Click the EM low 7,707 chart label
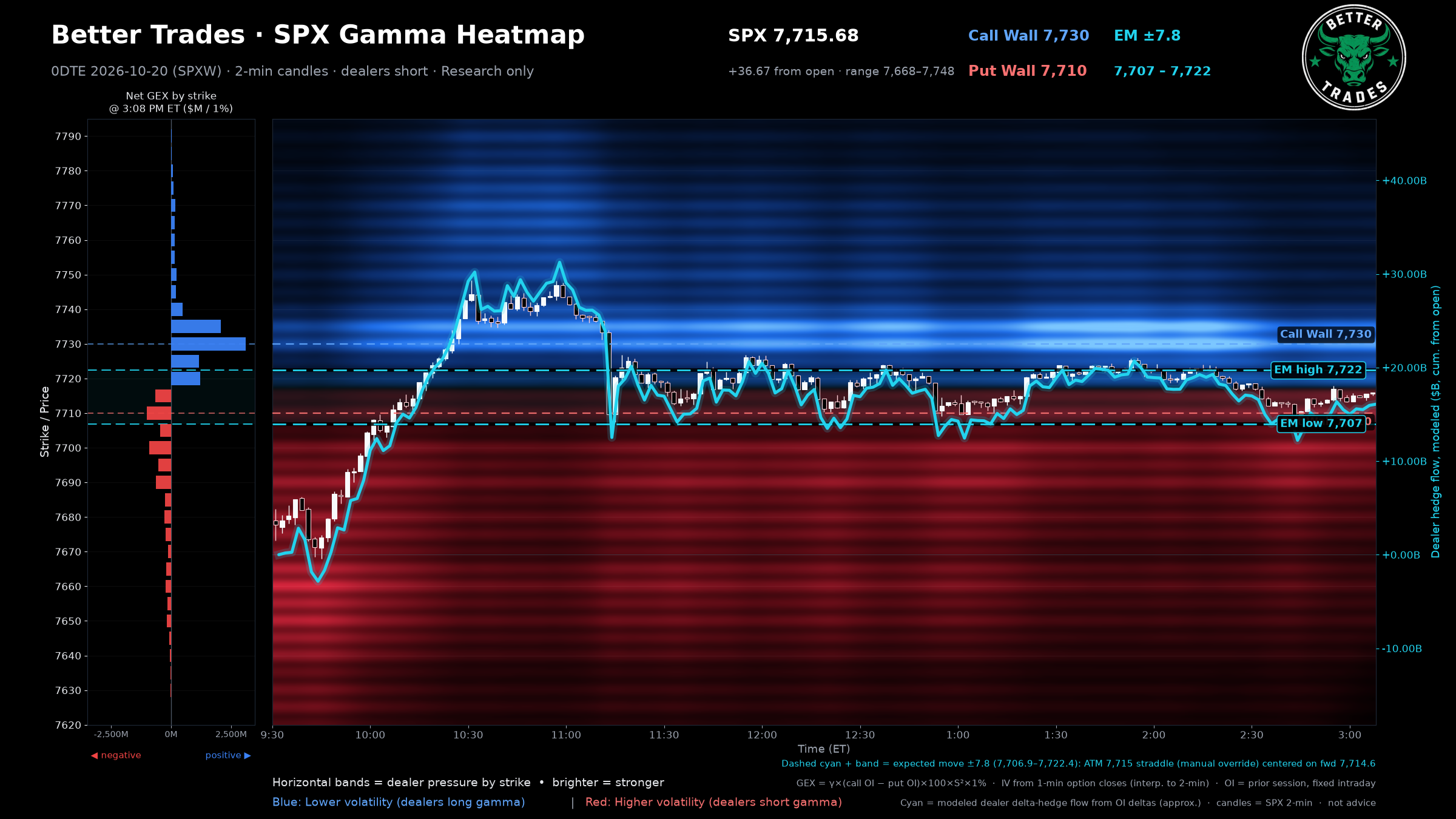Screen dimensions: 1456x819 pyautogui.click(x=1321, y=423)
